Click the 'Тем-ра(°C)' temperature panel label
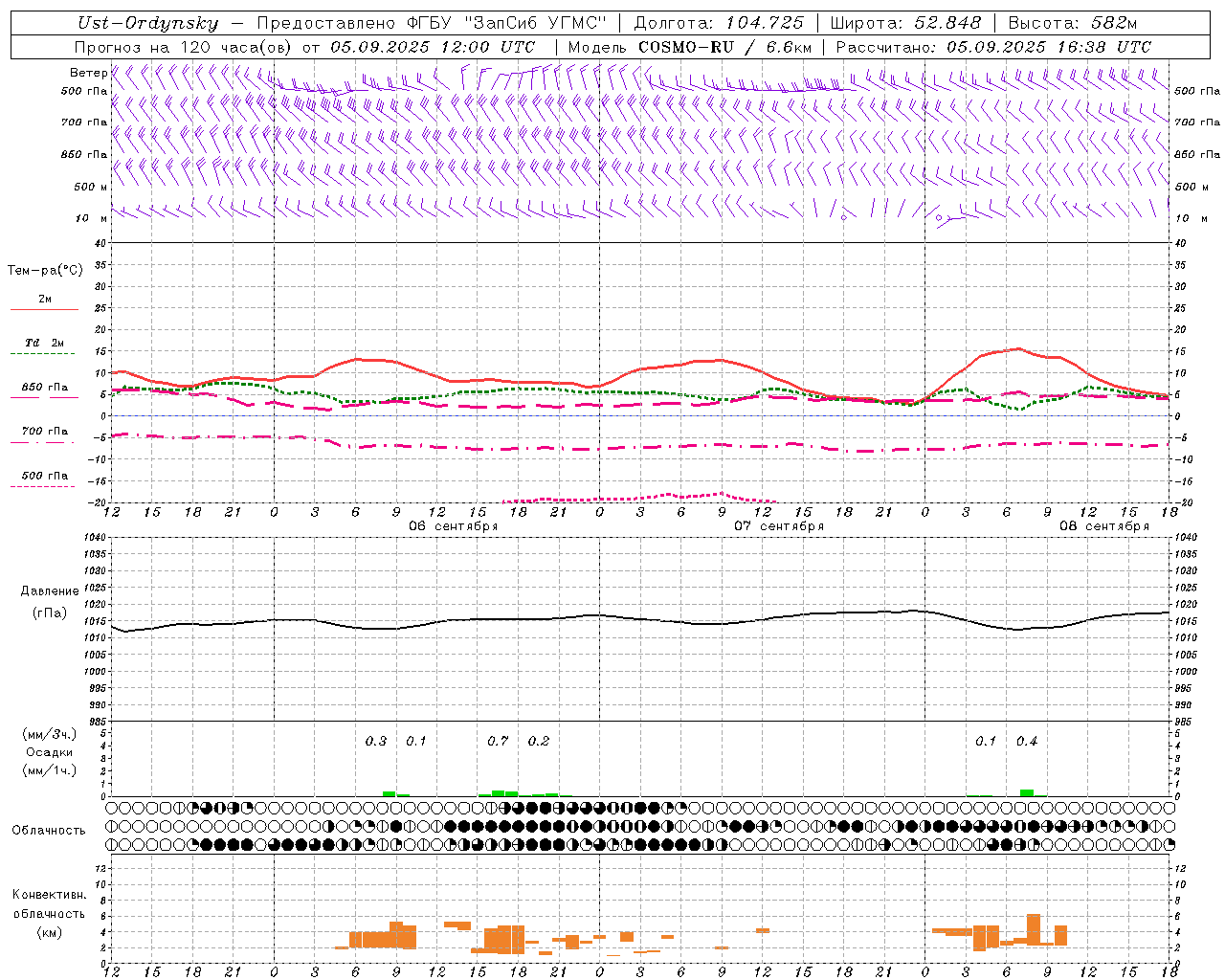The image size is (1225, 980). tap(45, 271)
